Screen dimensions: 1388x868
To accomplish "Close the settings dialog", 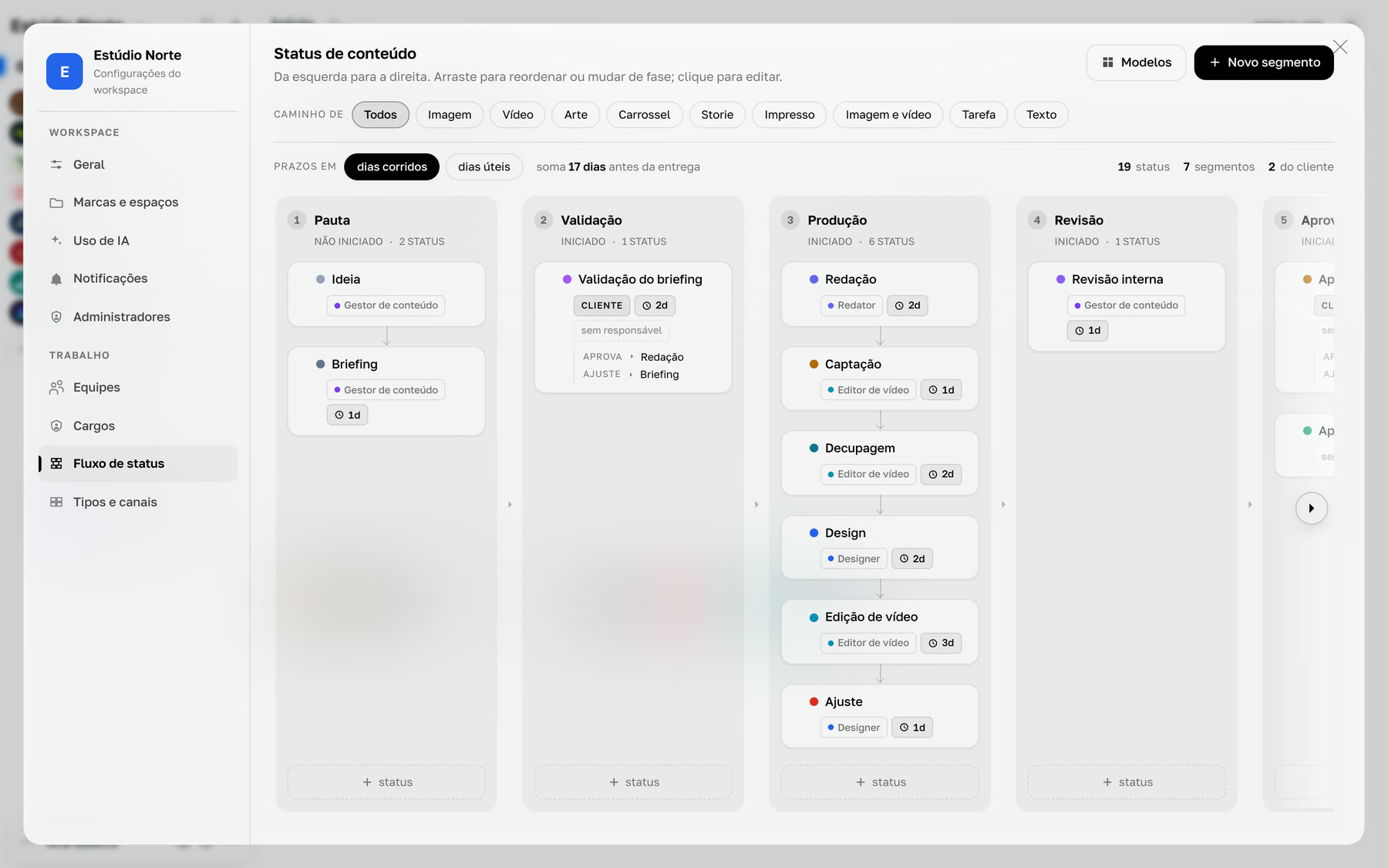I will click(x=1340, y=47).
